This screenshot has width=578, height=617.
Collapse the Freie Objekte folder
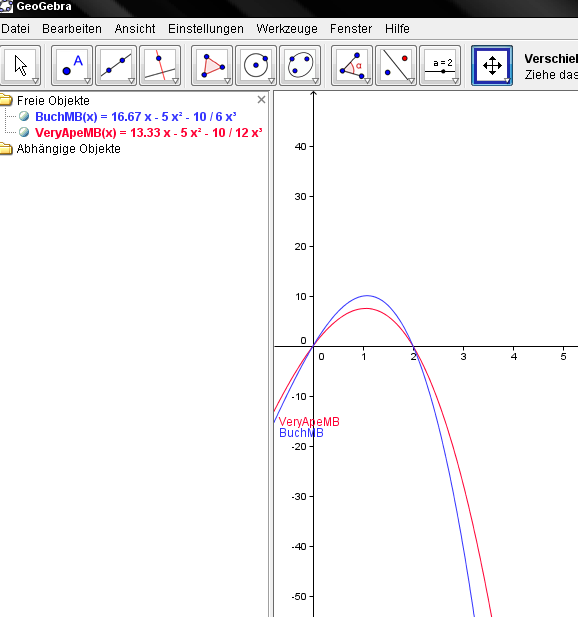coord(6,100)
